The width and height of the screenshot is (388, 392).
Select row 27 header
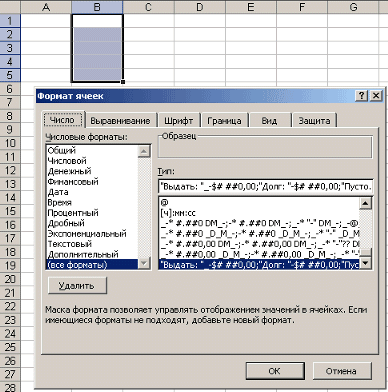point(10,375)
